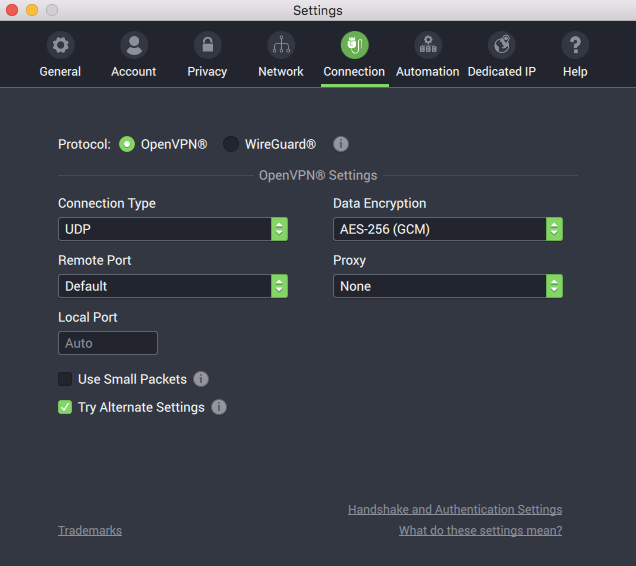Switch to the General tab label
The height and width of the screenshot is (566, 636).
[x=60, y=72]
